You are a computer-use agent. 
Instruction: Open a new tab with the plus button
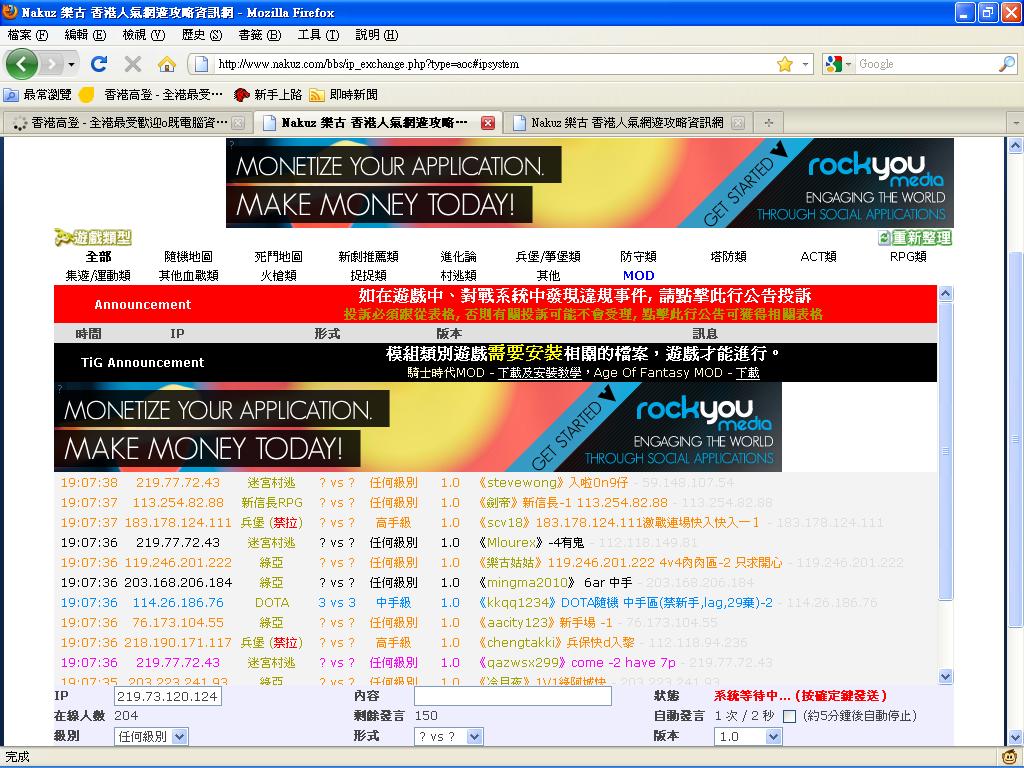point(768,123)
